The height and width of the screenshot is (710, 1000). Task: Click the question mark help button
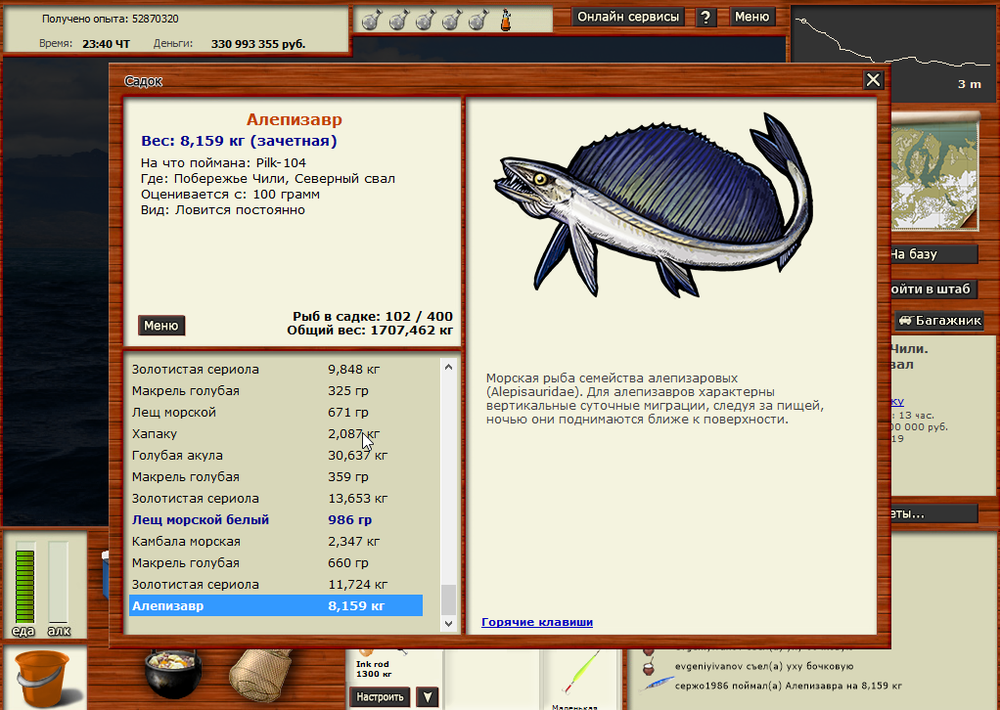click(x=706, y=17)
